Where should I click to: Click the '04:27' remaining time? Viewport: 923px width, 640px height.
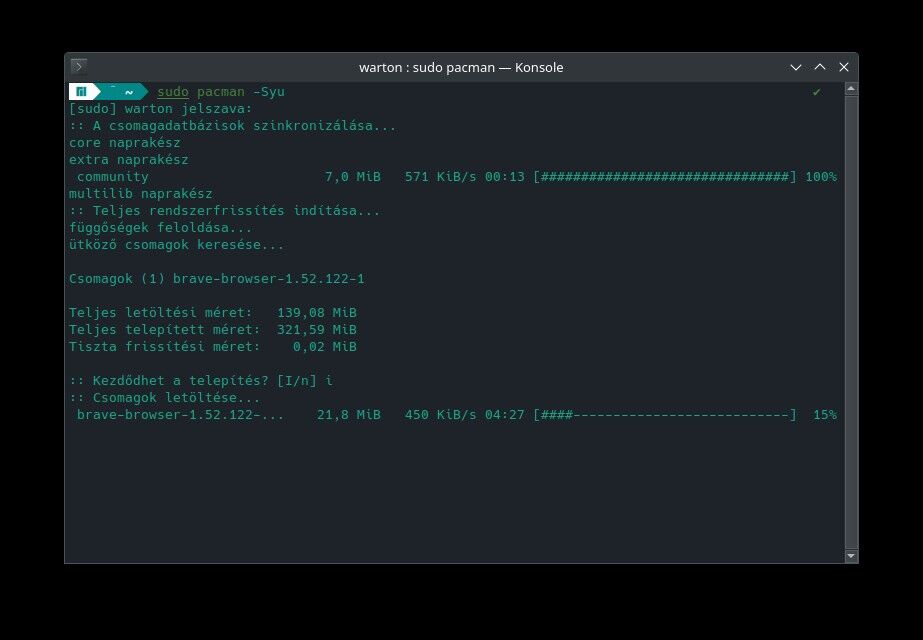coord(505,415)
